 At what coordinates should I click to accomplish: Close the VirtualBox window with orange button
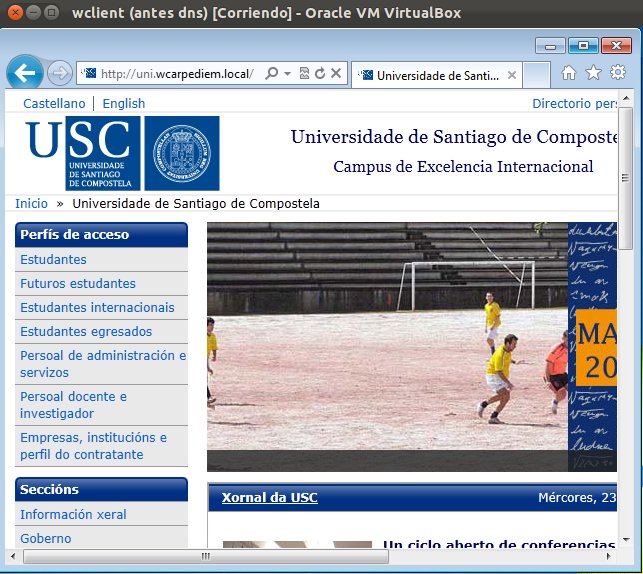(15, 13)
